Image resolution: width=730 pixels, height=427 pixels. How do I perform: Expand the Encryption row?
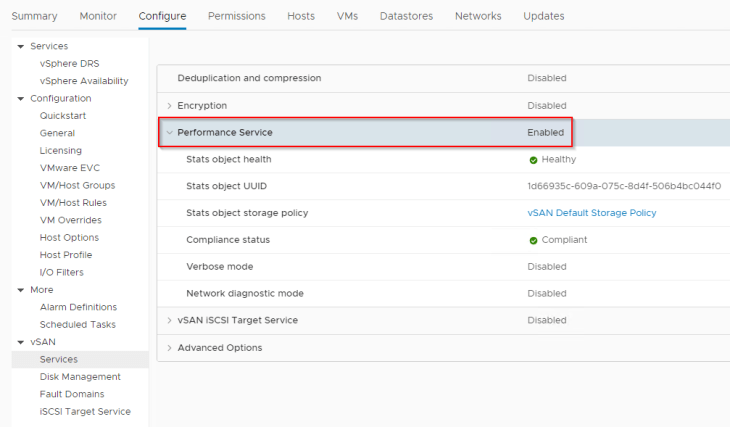tap(170, 105)
